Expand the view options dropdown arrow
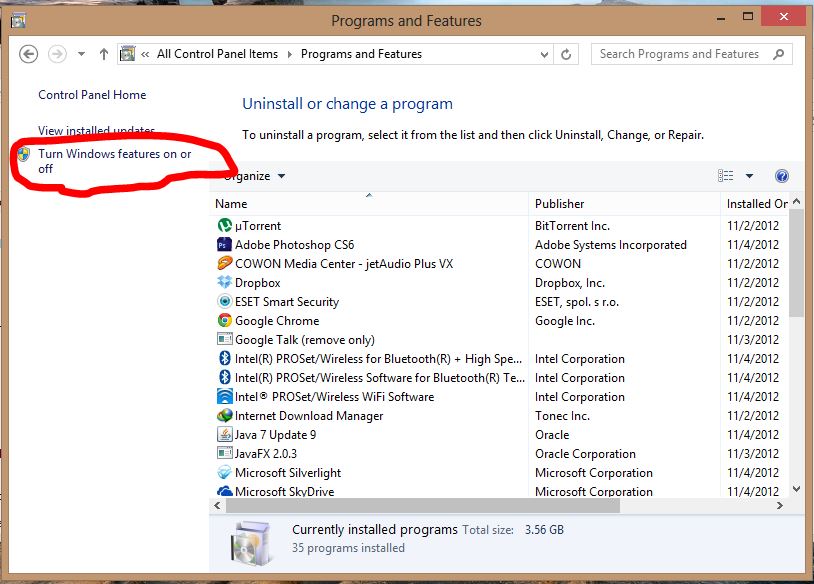 [749, 176]
